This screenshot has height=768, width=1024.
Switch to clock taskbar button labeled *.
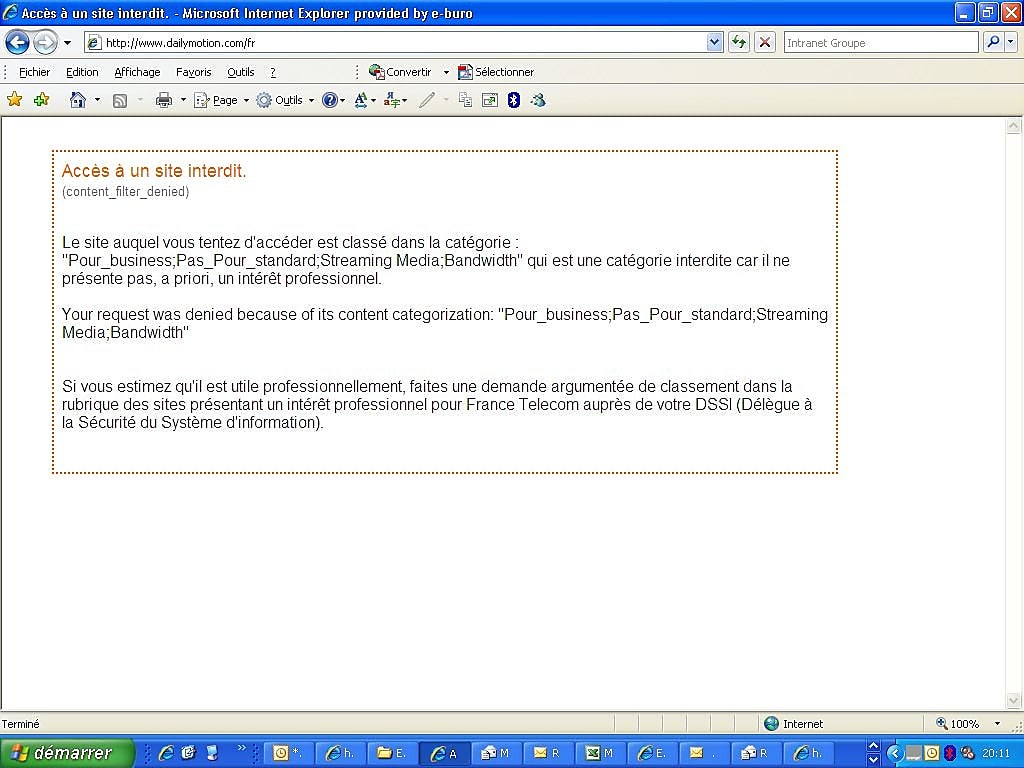click(x=288, y=753)
